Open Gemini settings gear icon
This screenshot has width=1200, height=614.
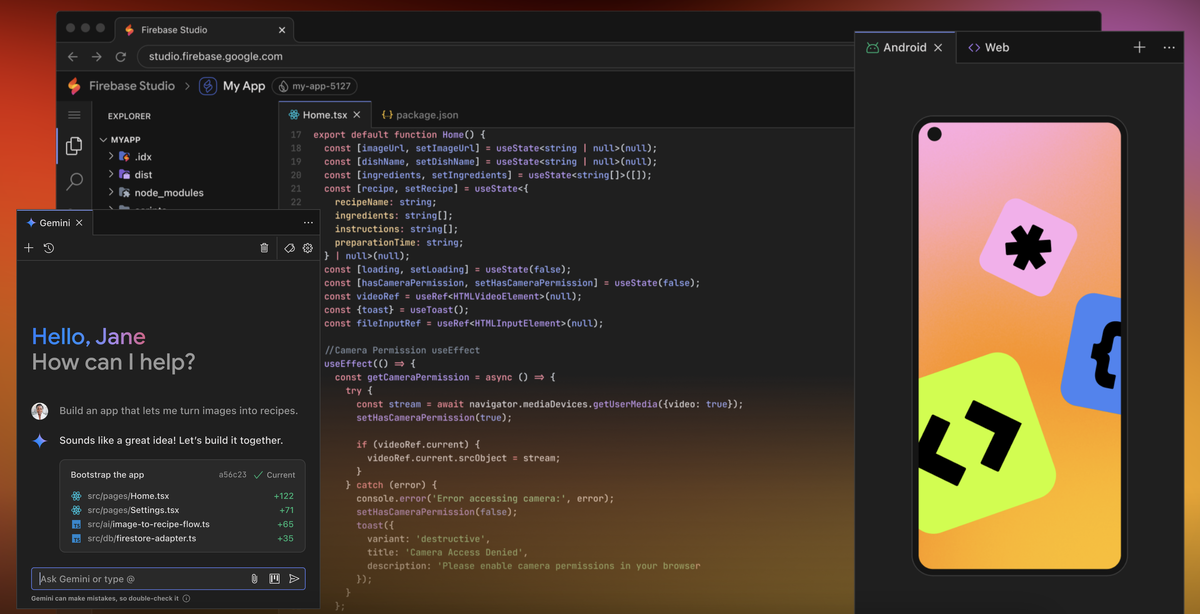tap(308, 248)
